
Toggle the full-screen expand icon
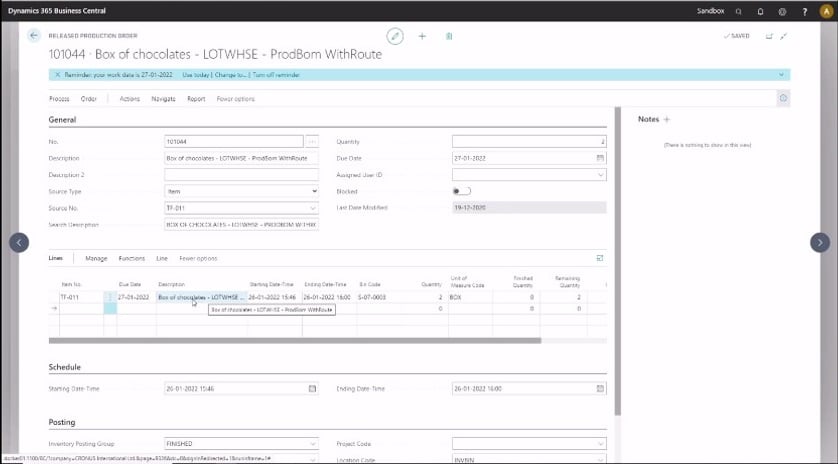784,36
